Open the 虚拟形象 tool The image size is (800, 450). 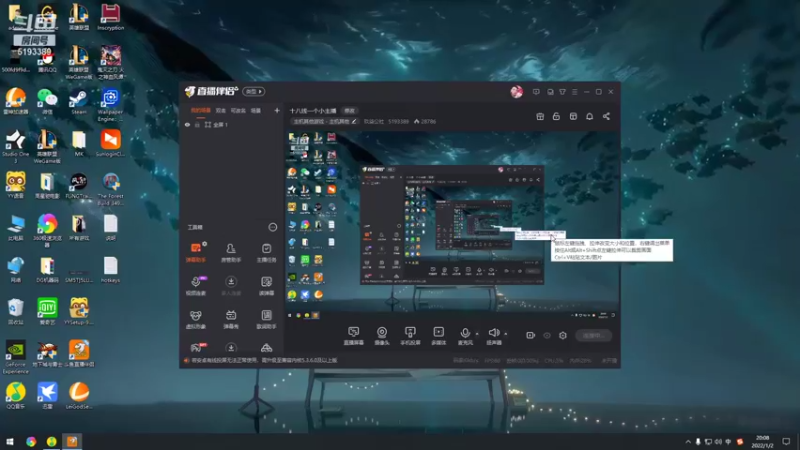pos(196,319)
